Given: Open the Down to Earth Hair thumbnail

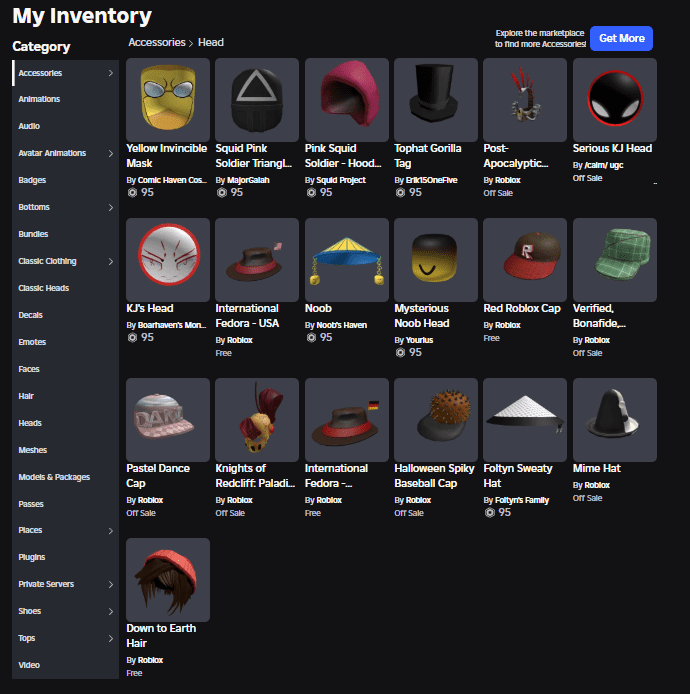Looking at the screenshot, I should (168, 580).
